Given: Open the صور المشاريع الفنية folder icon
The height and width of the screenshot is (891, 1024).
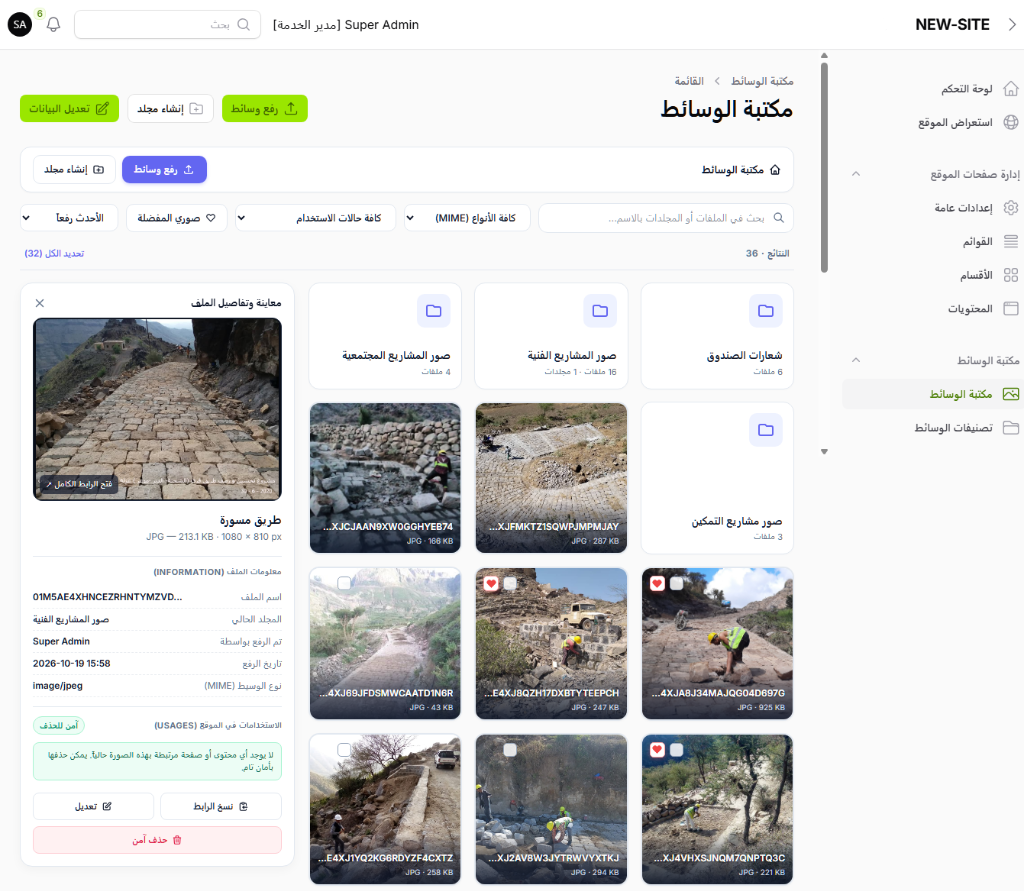Looking at the screenshot, I should (x=600, y=311).
